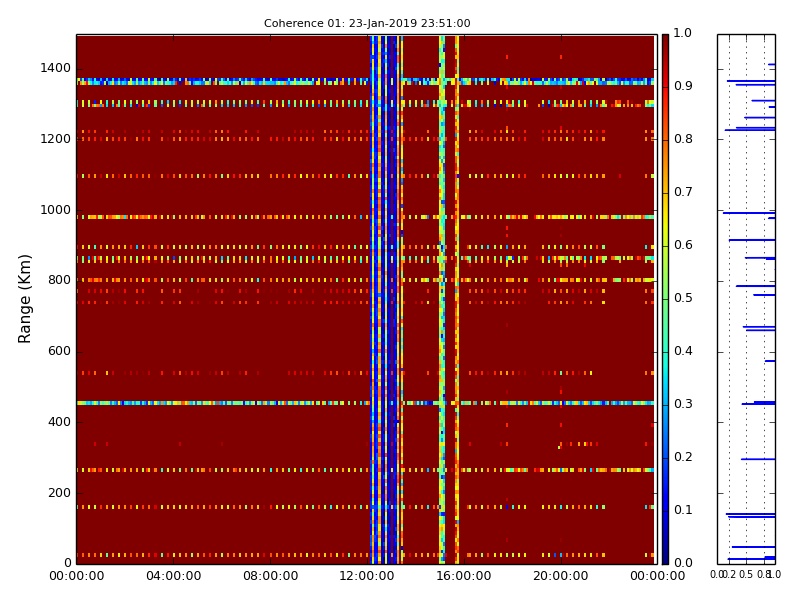Click the colorbar 0.4 label
This screenshot has width=800, height=600.
click(683, 351)
